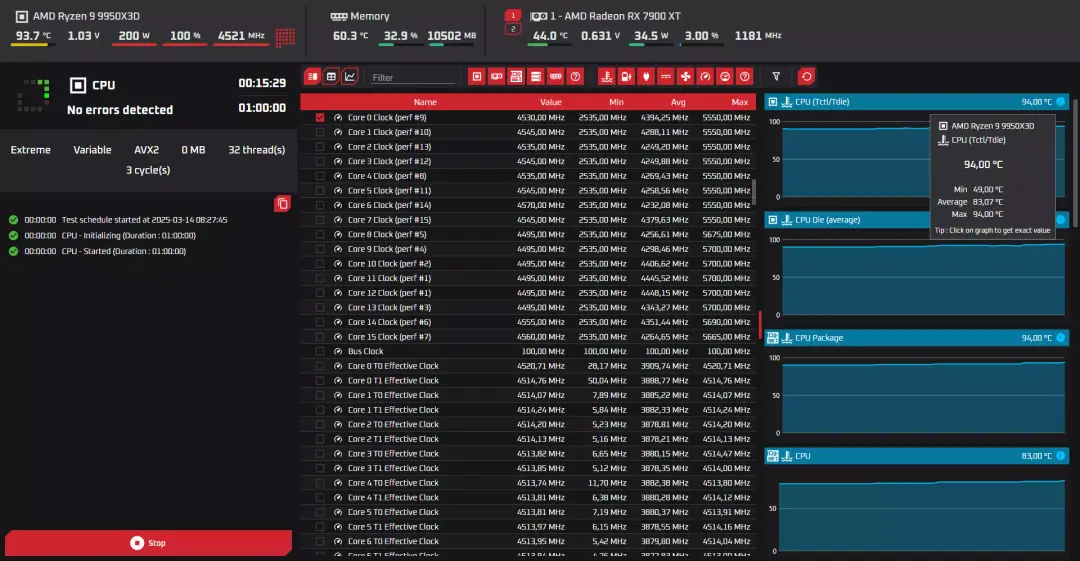The height and width of the screenshot is (561, 1080).
Task: Toggle the fan sensor type filter
Action: pyautogui.click(x=685, y=76)
